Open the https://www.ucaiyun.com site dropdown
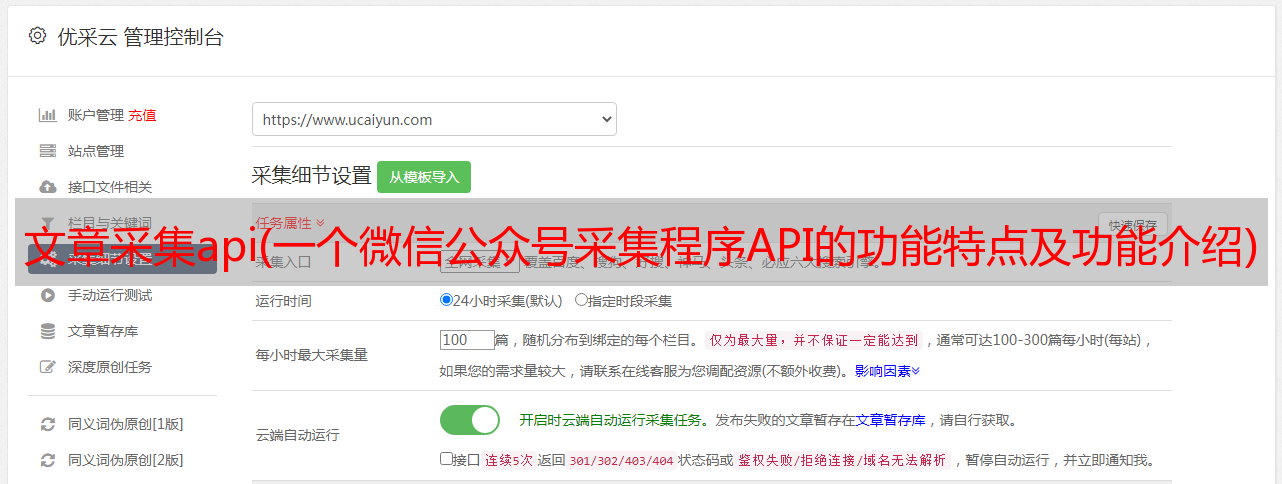This screenshot has width=1282, height=484. 434,119
